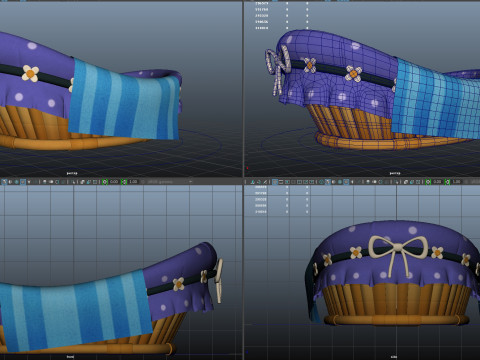Click Smooth Shade All in side view toolbar
480x360 pixels.
coord(329,182)
